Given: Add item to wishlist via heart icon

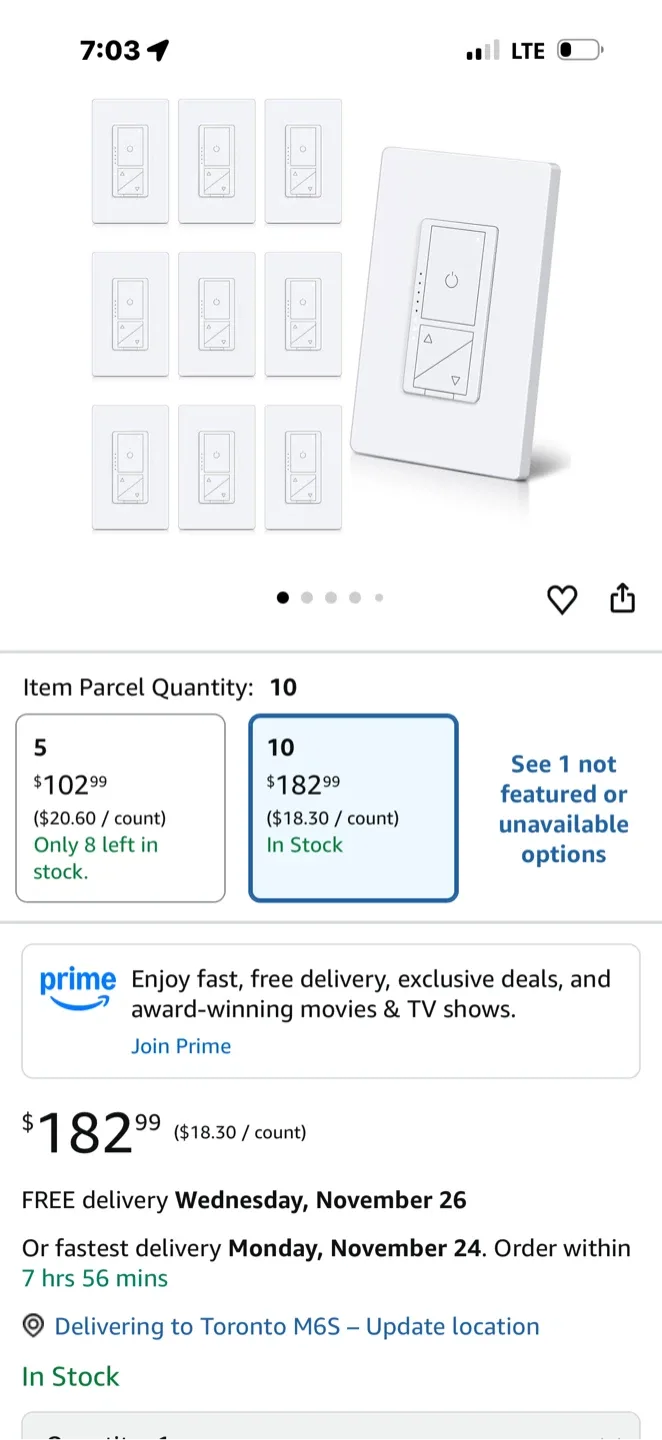Looking at the screenshot, I should click(562, 598).
